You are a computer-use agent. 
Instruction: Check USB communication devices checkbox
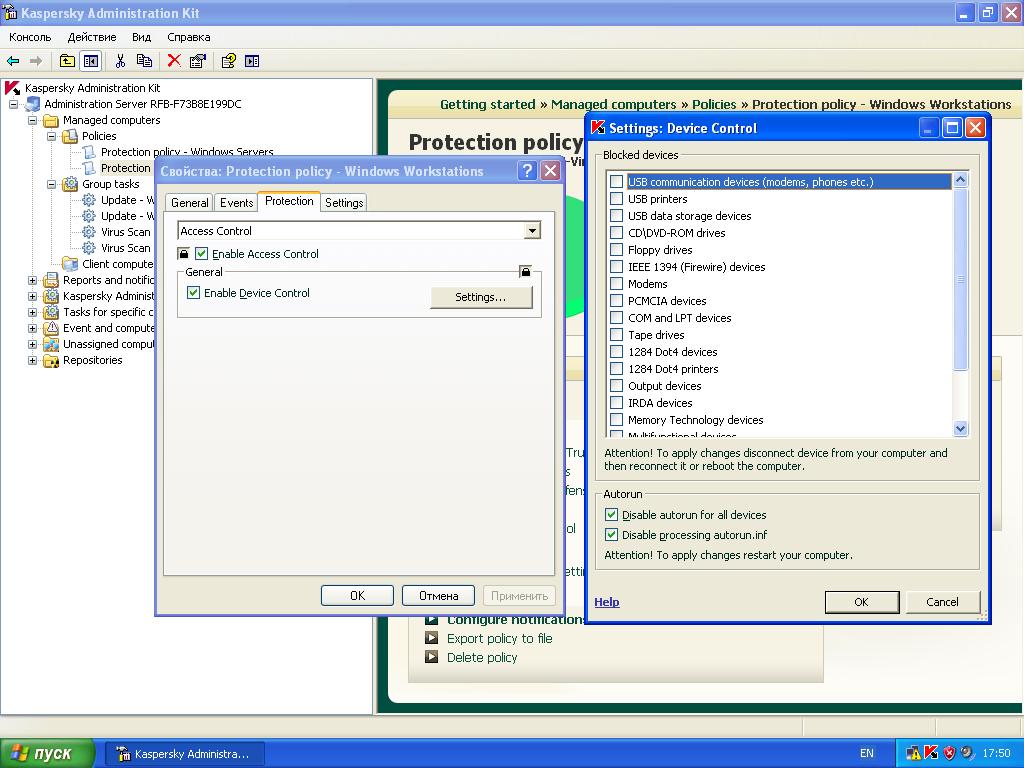coord(616,182)
